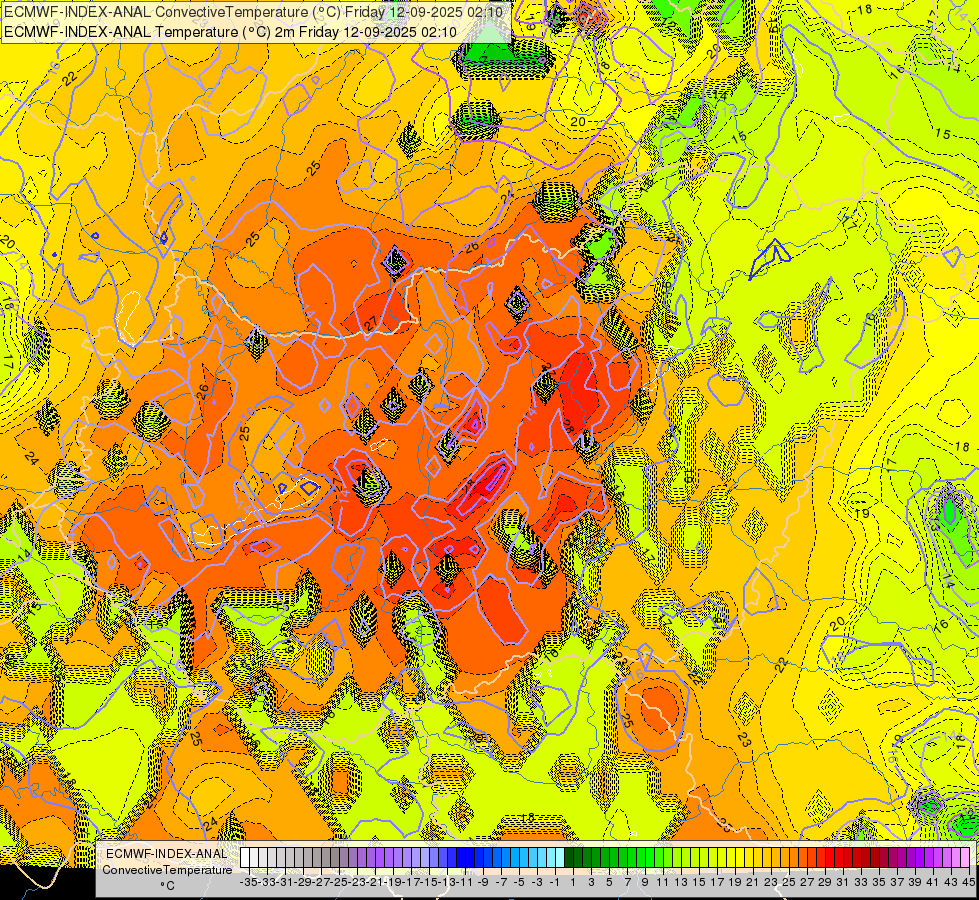Click the '°C' unit label in legend

coord(167,886)
